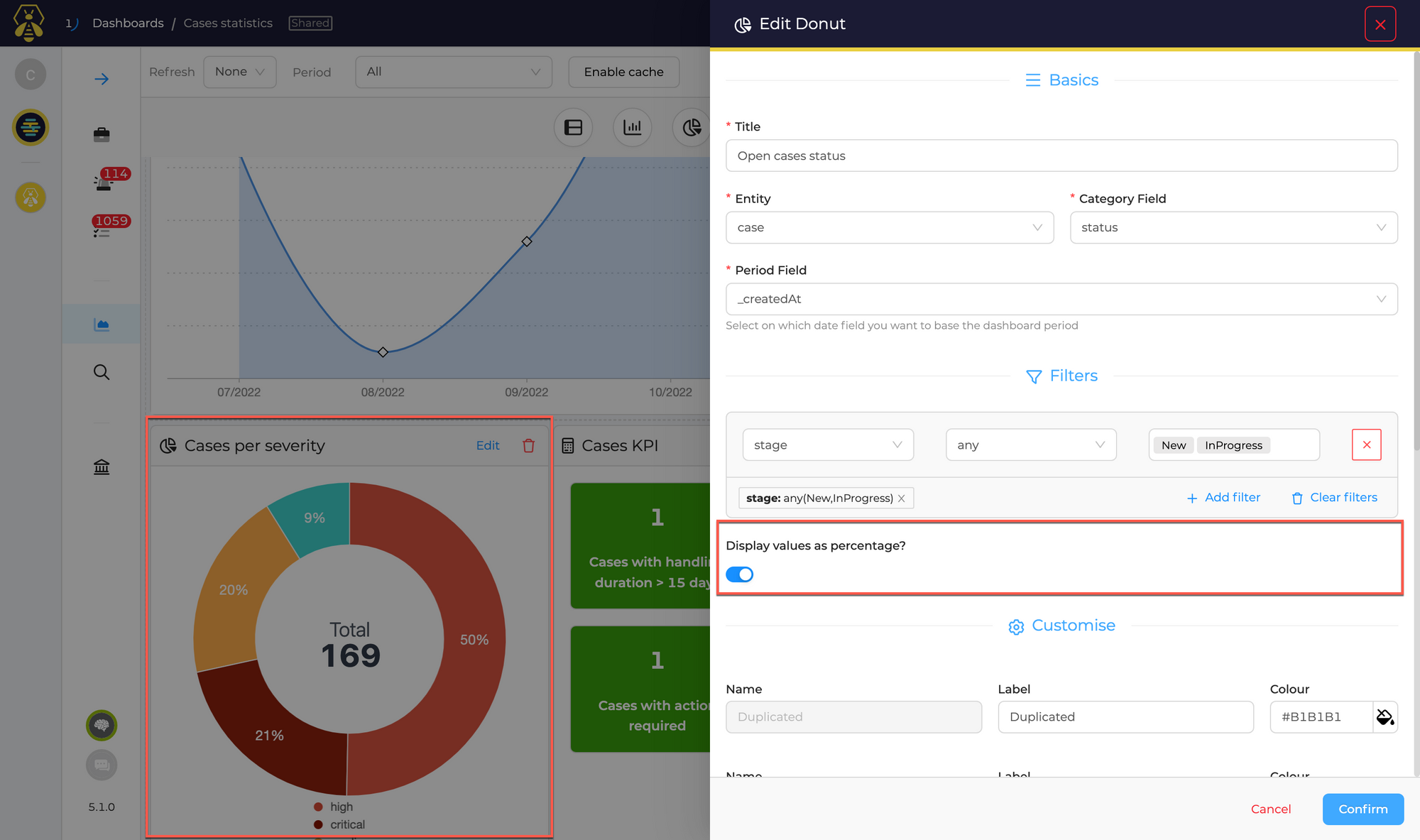Image resolution: width=1420 pixels, height=840 pixels.
Task: Open the any operator dropdown
Action: (1030, 445)
